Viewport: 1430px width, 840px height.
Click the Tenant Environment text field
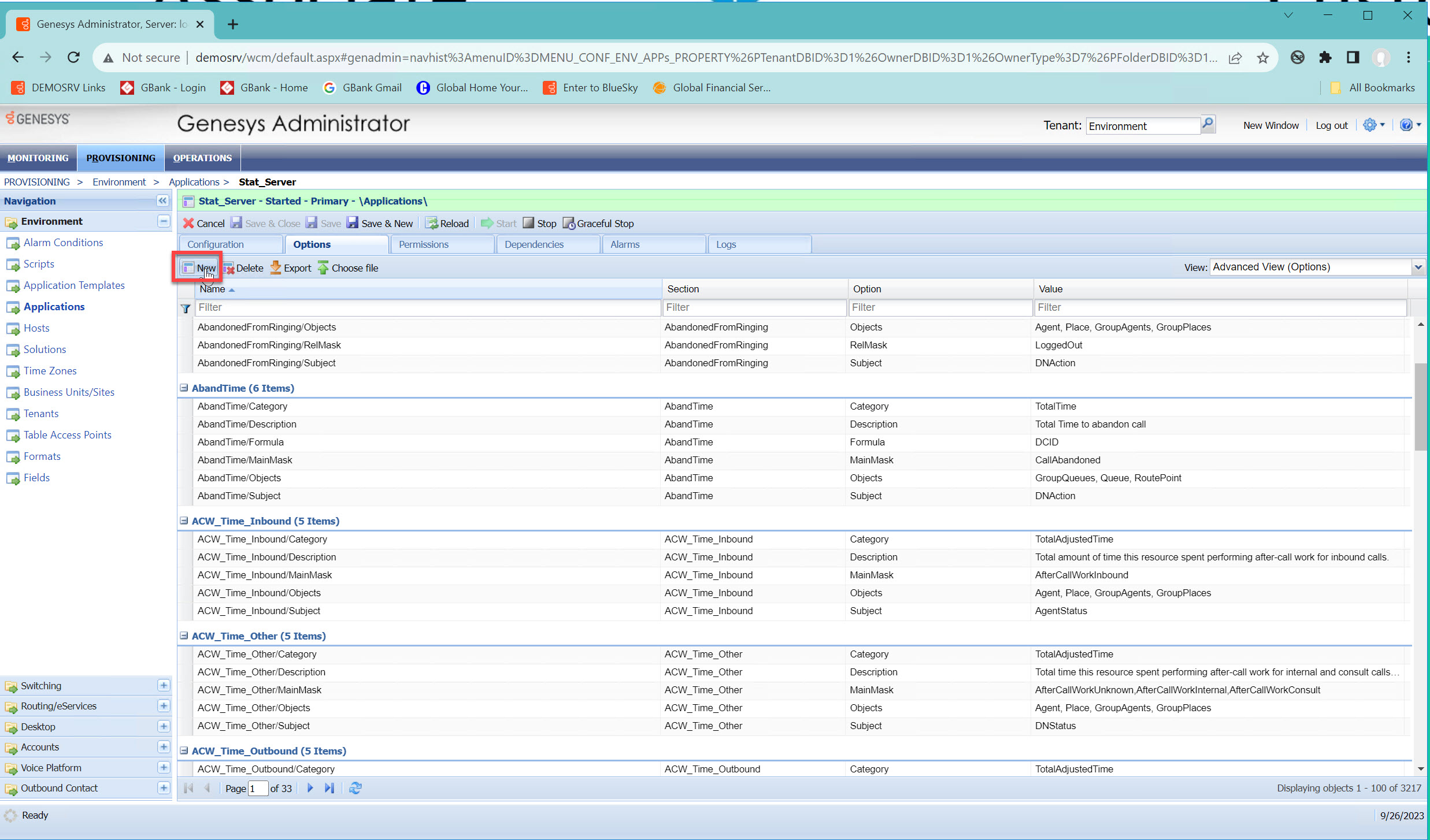pos(1143,126)
